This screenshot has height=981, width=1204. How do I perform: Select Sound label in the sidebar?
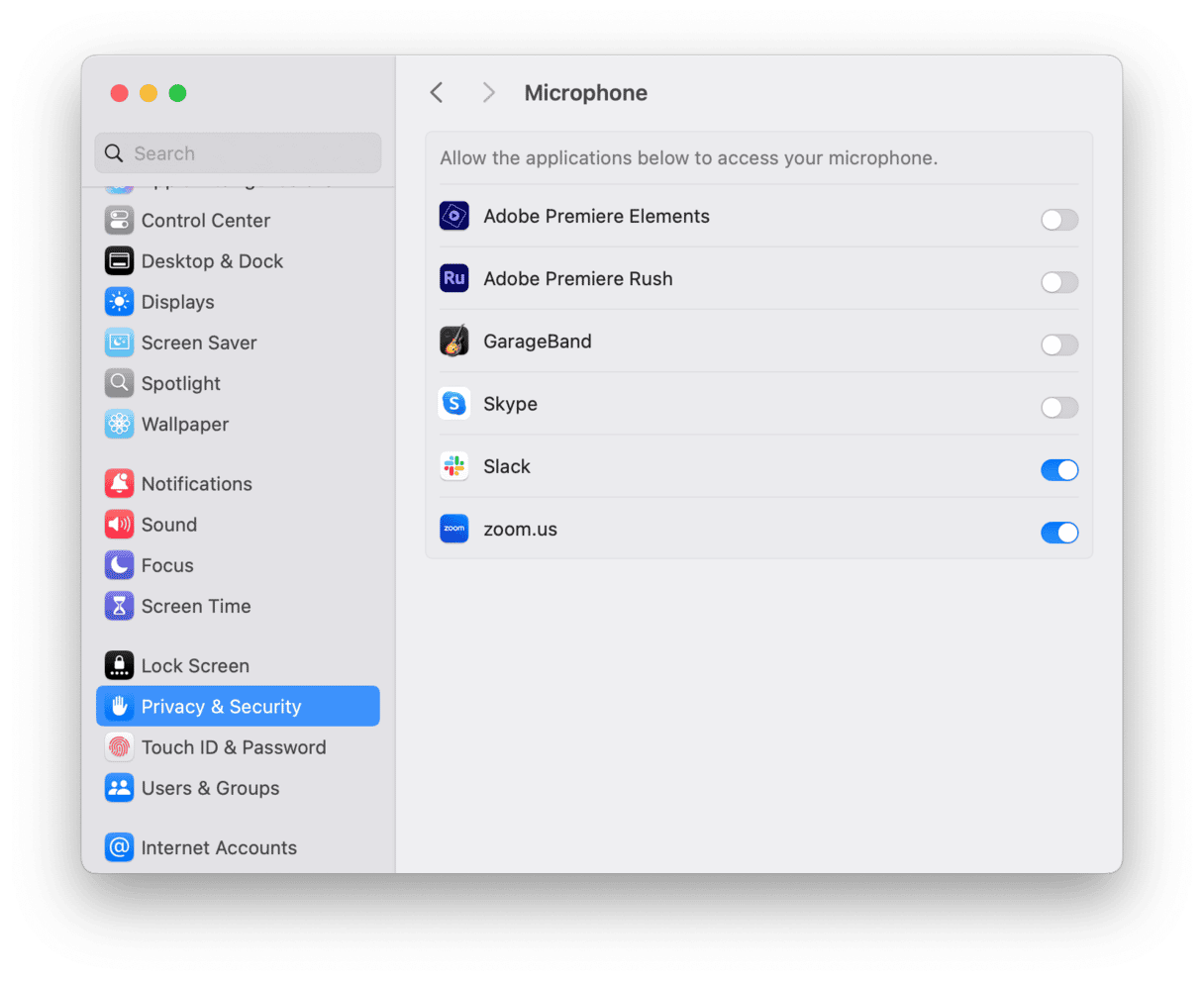(x=168, y=524)
